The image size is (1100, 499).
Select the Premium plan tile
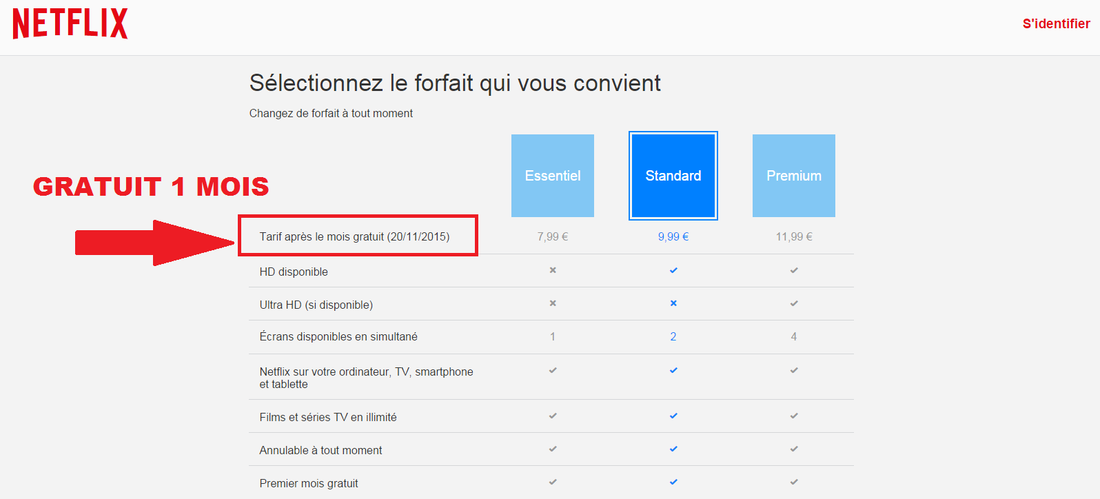point(793,175)
